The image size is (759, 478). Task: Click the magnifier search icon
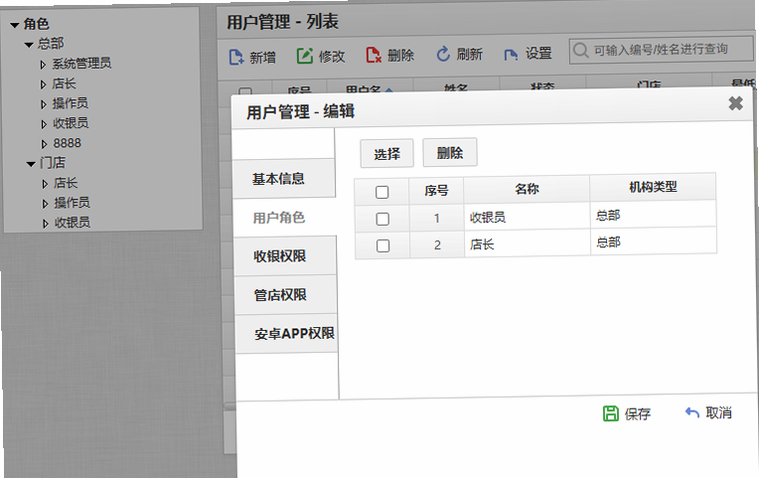click(580, 50)
